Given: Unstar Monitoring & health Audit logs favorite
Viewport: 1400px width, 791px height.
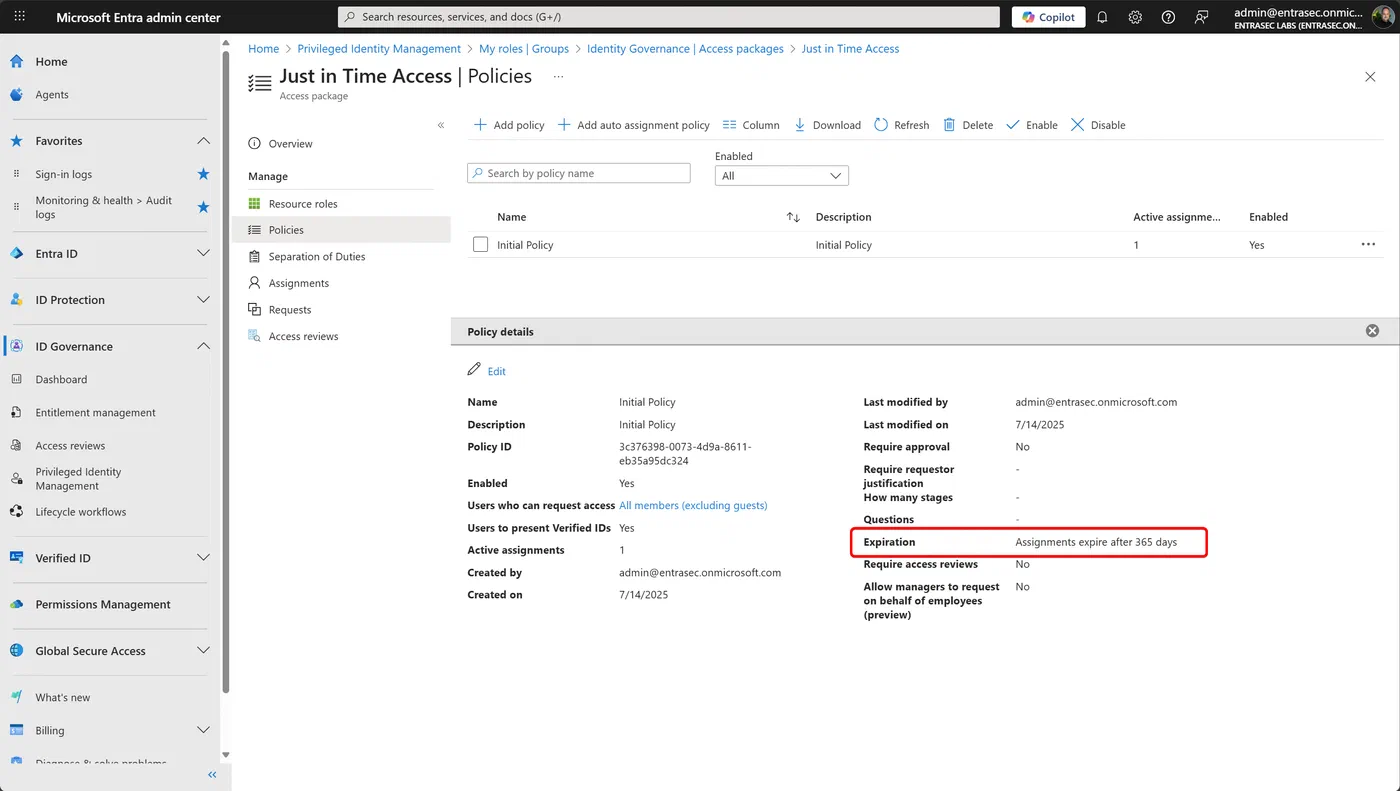Looking at the screenshot, I should (x=203, y=207).
